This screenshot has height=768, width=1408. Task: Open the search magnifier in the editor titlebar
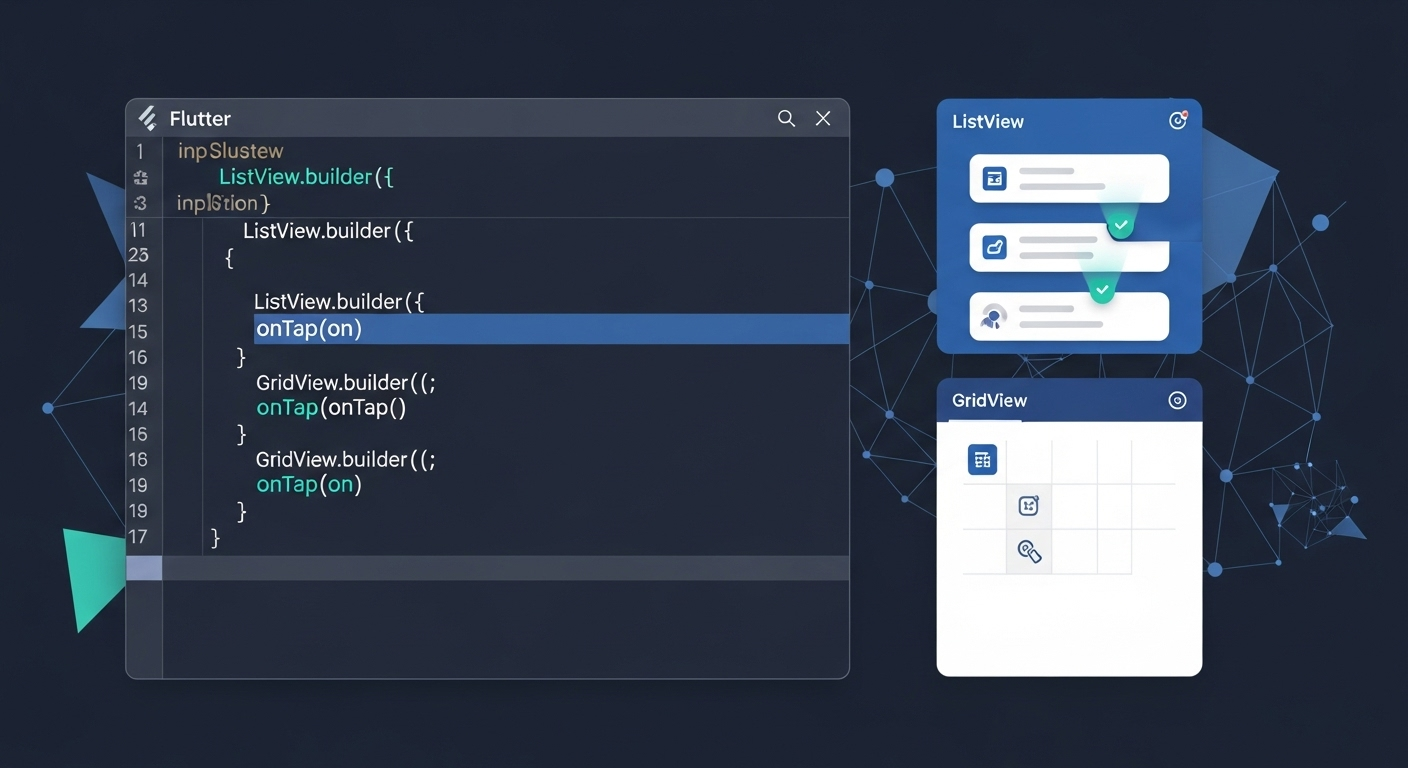tap(786, 118)
